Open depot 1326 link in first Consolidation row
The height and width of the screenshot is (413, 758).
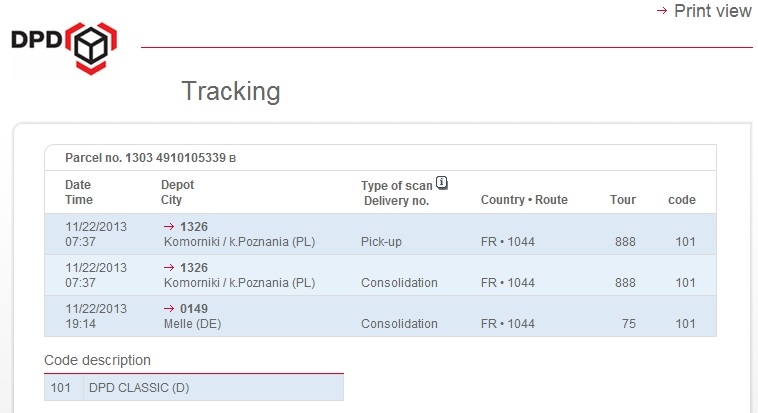pyautogui.click(x=194, y=267)
